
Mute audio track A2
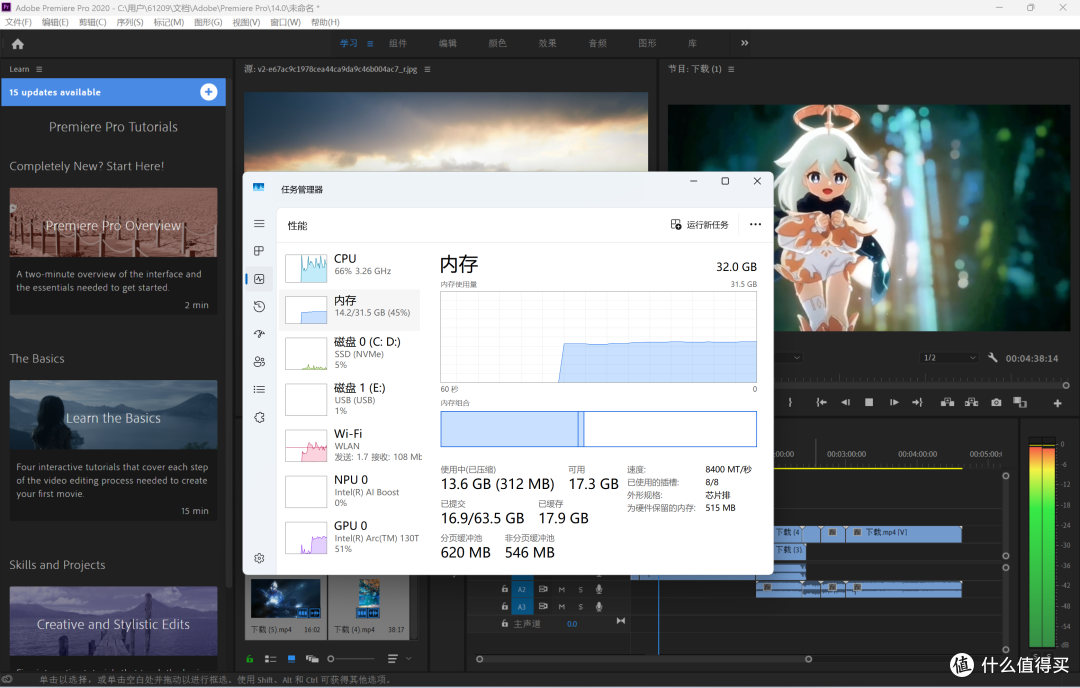click(561, 590)
